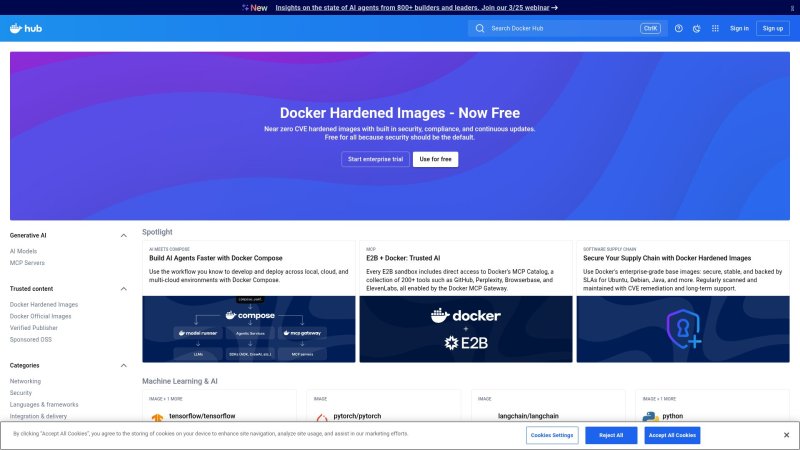The image size is (800, 450).
Task: Collapse the Categories section
Action: pos(123,366)
